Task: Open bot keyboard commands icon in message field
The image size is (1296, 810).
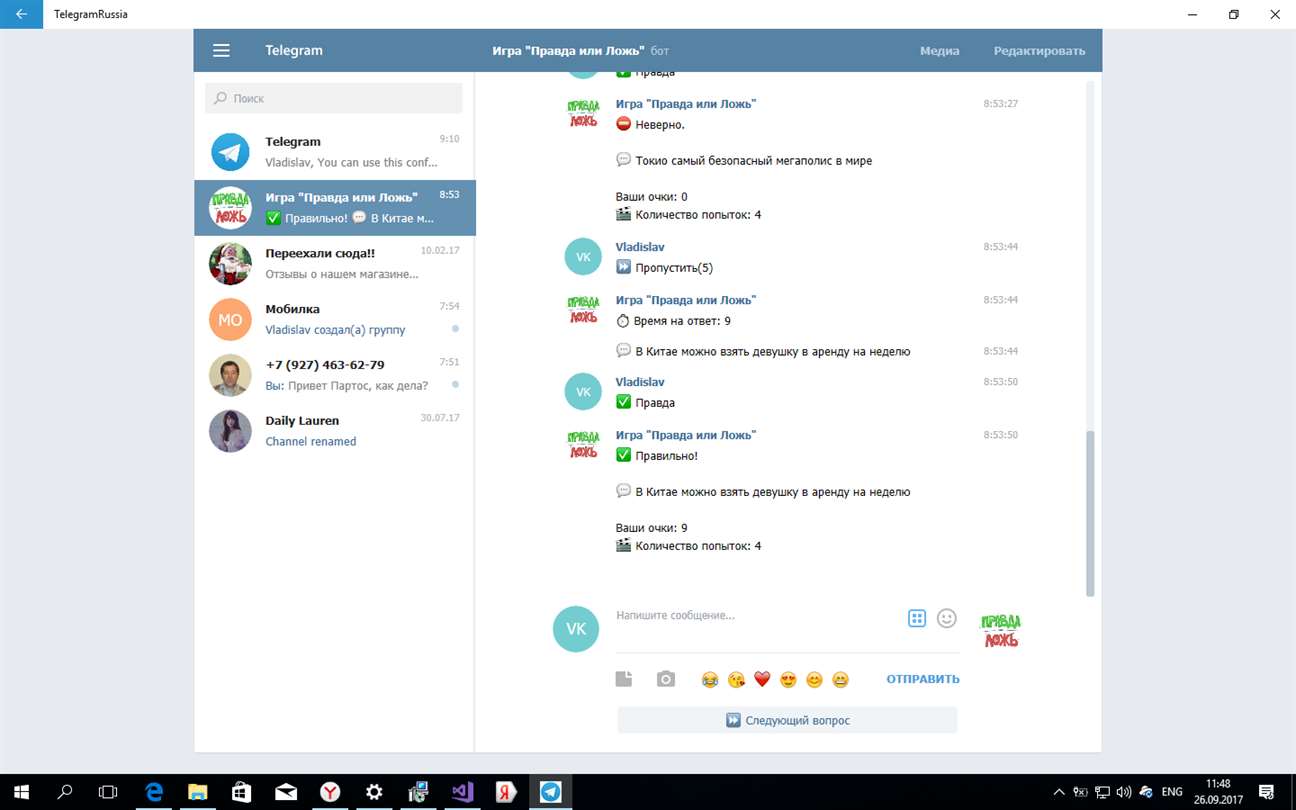Action: pos(917,618)
